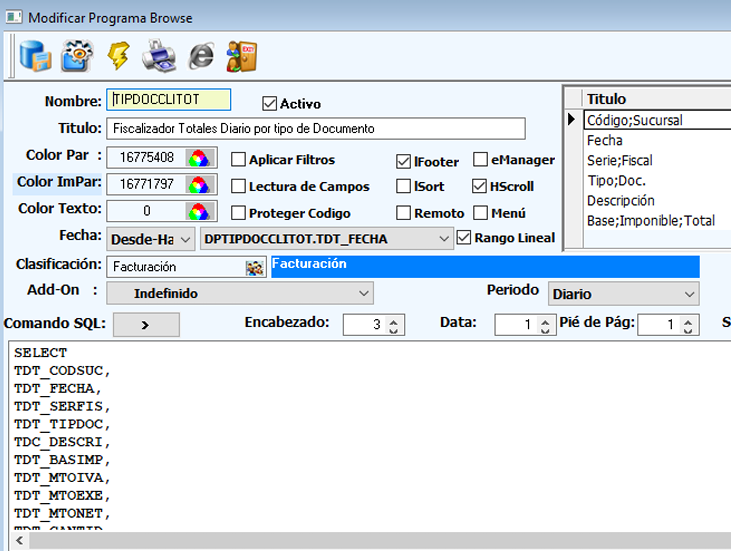Open the Add-On dropdown showing Indefinido
The image size is (732, 555).
(x=363, y=293)
